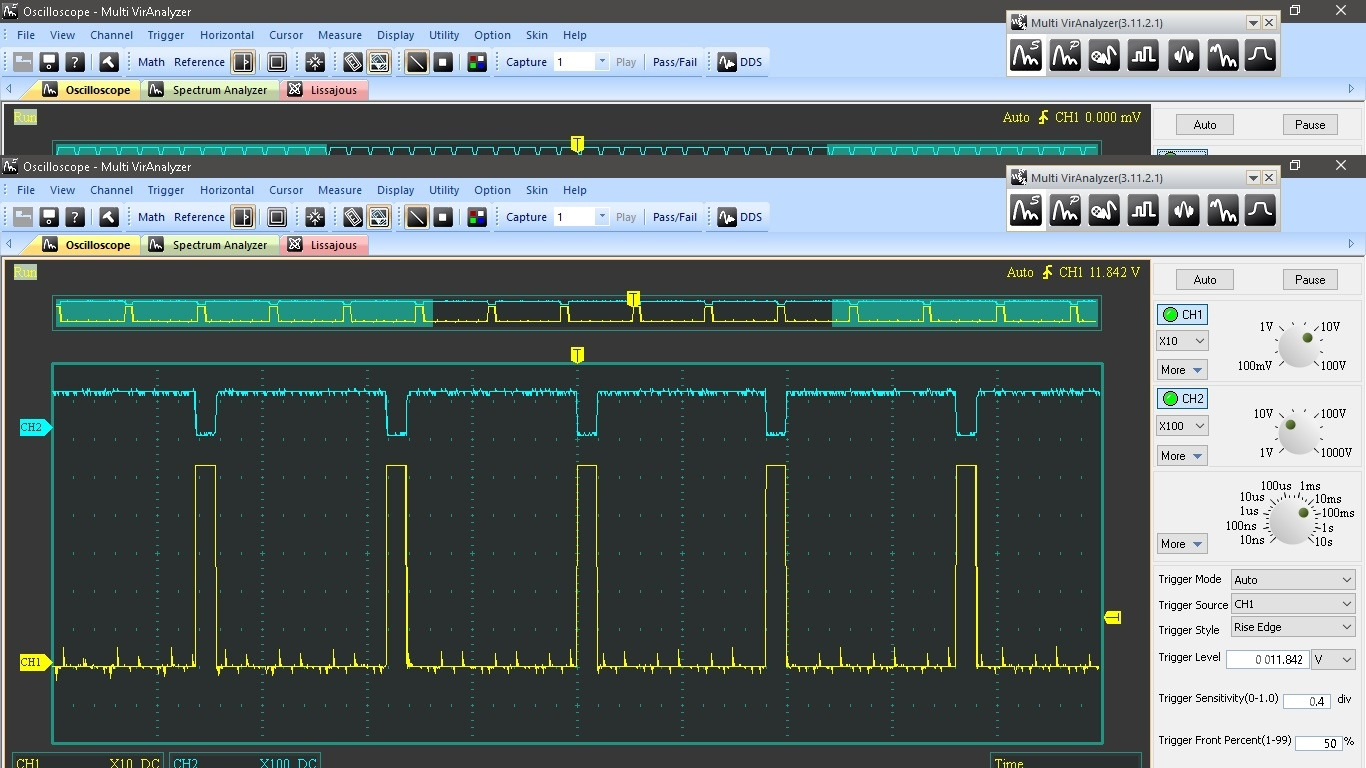Screen dimensions: 1366x768
Task: Open the Trigger Style Rise Edge dropdown
Action: pyautogui.click(x=1293, y=627)
